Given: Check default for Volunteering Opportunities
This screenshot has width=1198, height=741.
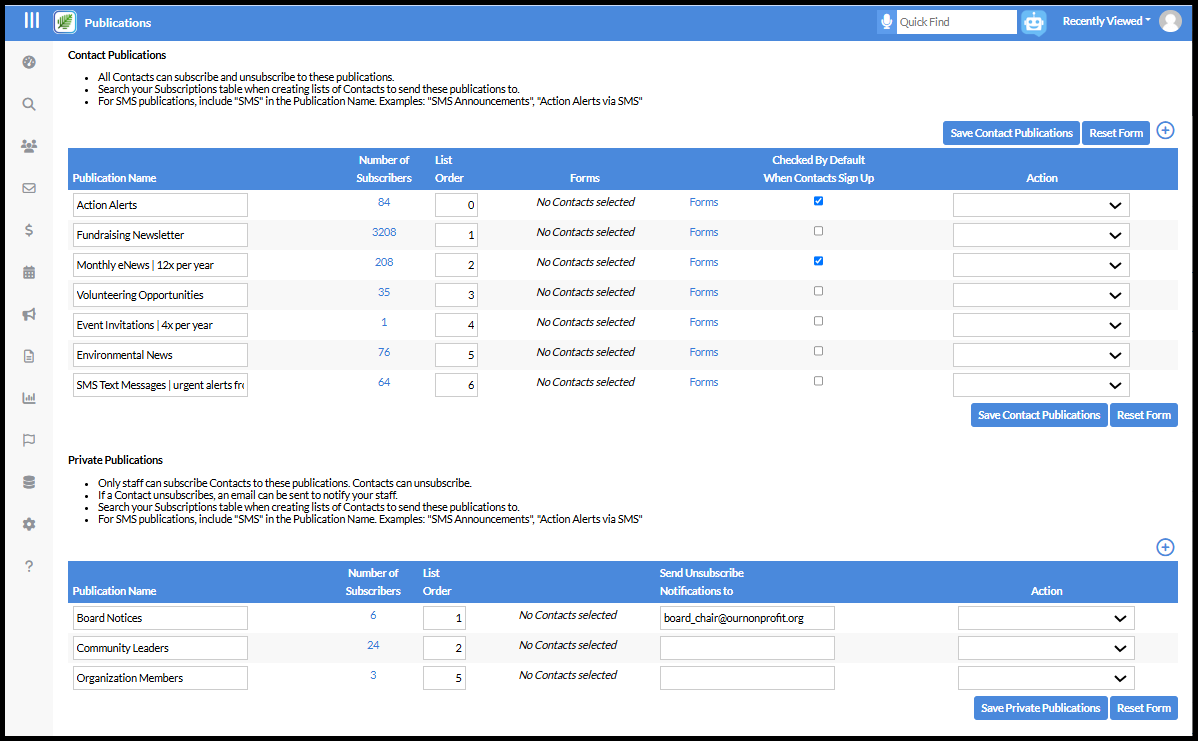Looking at the screenshot, I should 818,291.
